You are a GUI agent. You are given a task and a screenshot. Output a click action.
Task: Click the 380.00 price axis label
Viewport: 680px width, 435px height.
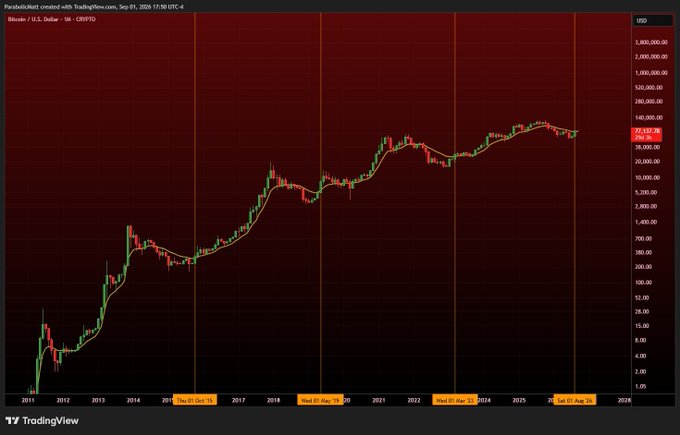(644, 252)
